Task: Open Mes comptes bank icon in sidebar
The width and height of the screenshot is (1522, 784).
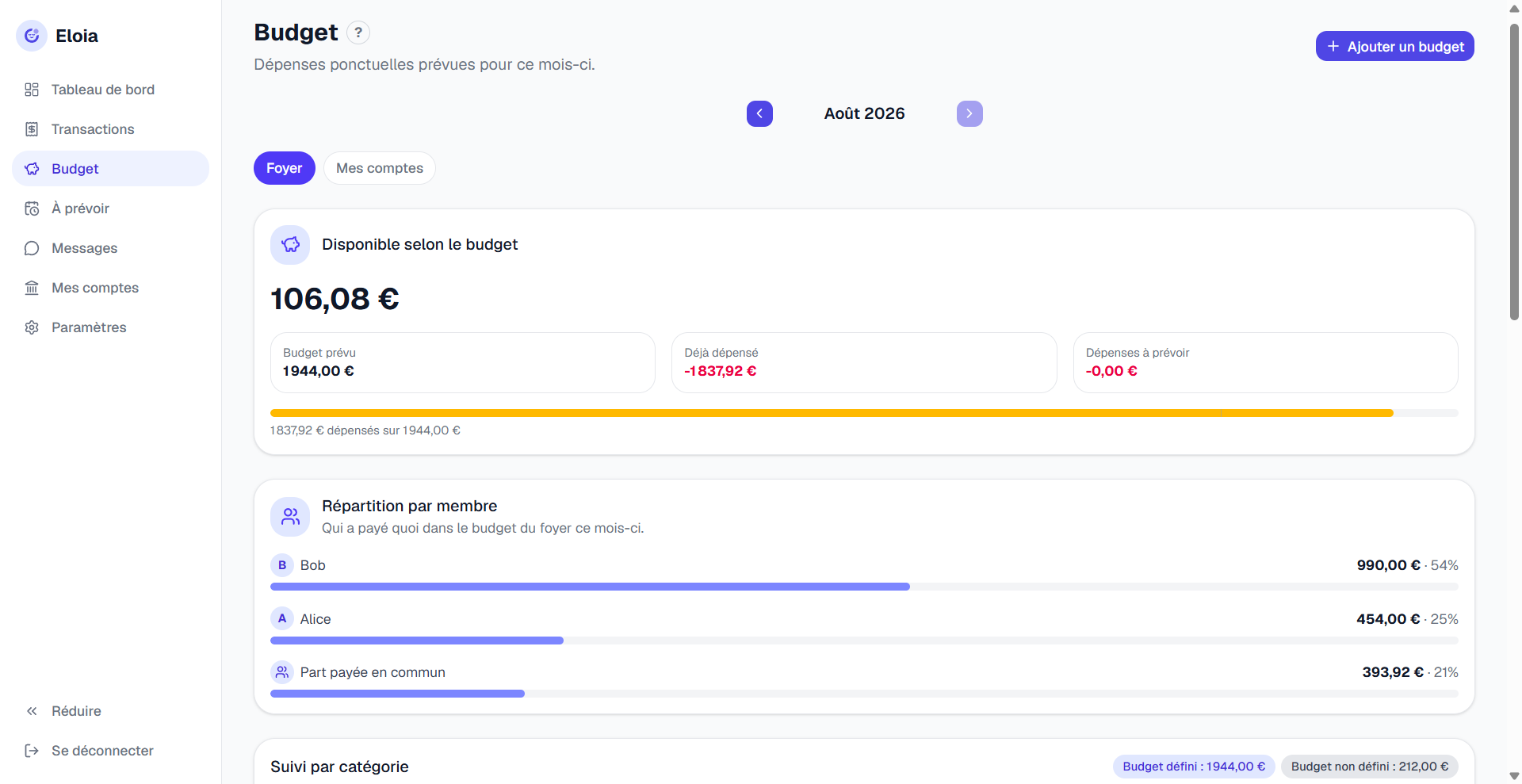Action: (32, 288)
